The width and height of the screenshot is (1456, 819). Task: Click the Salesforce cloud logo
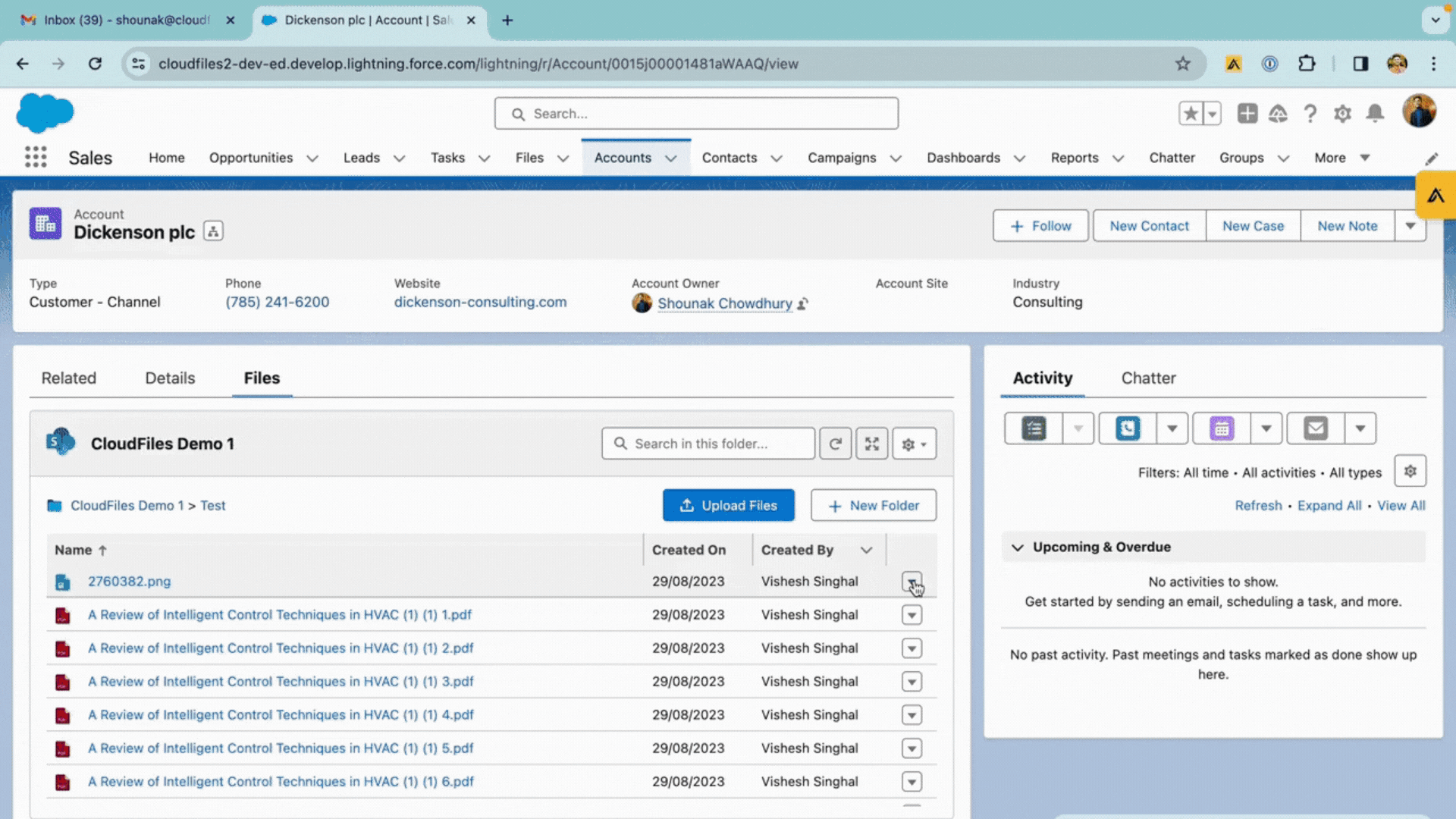pyautogui.click(x=45, y=113)
